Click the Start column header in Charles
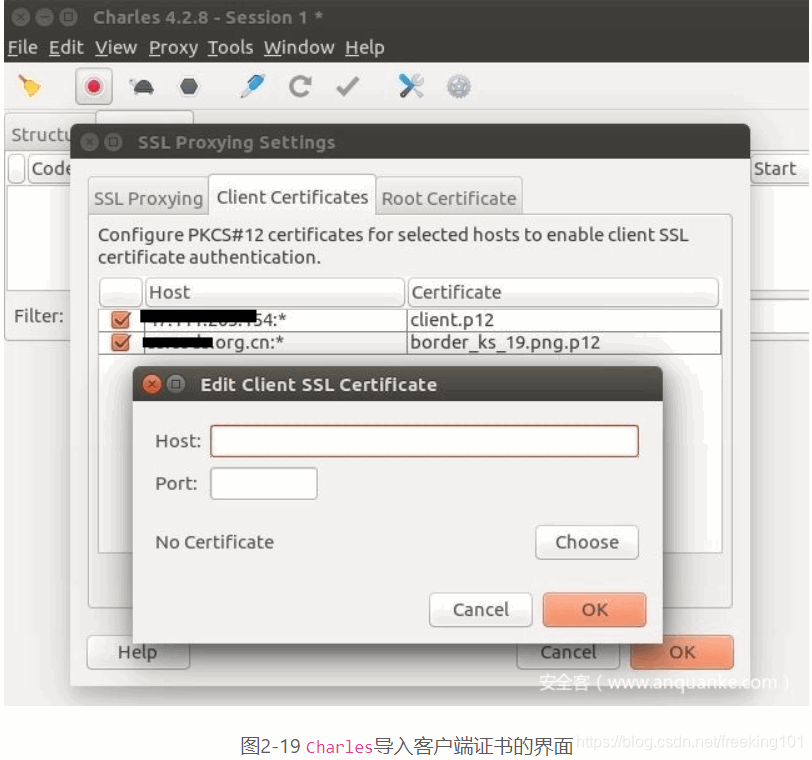812x760 pixels. pyautogui.click(x=778, y=168)
